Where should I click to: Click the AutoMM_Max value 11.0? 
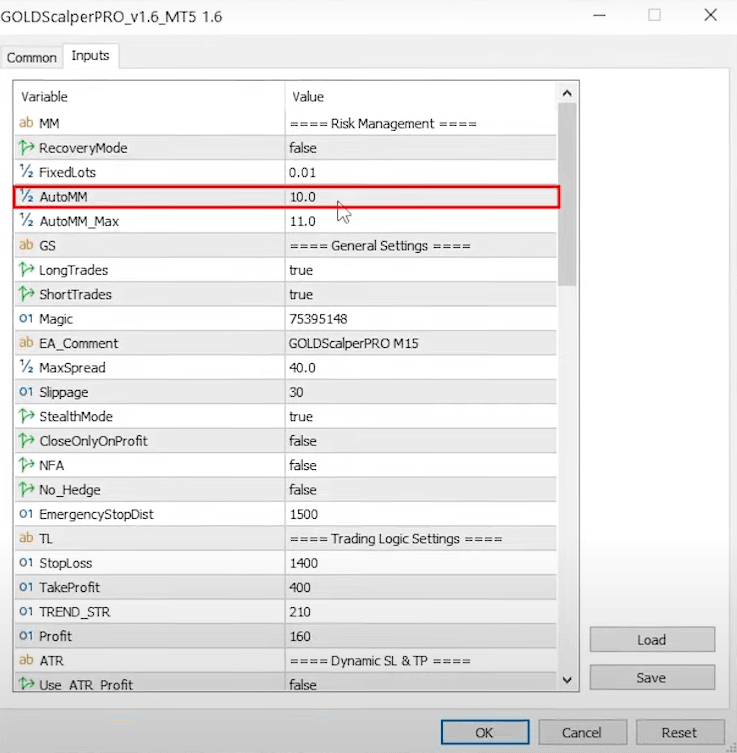(x=302, y=221)
